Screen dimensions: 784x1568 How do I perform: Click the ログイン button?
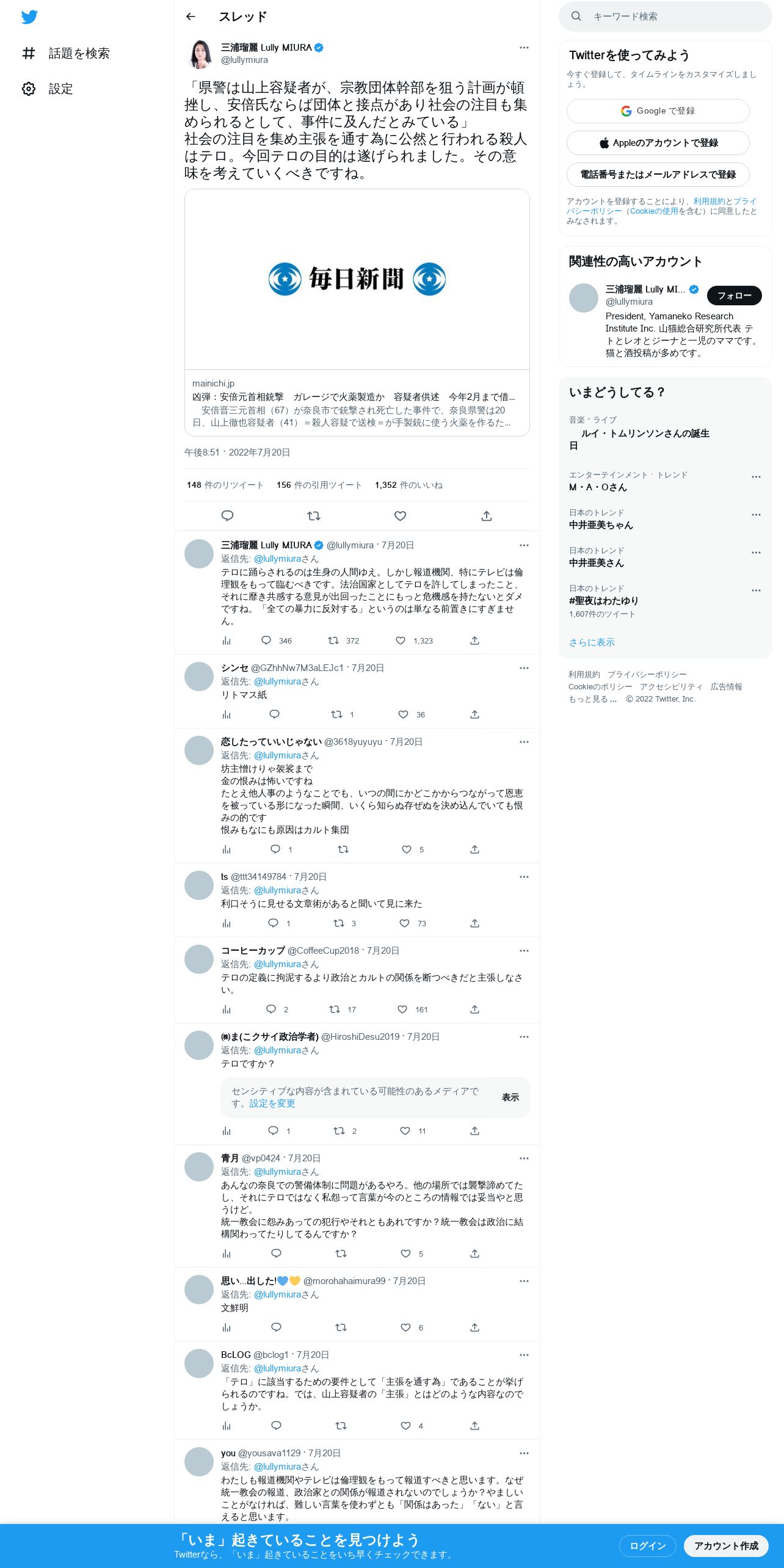[x=647, y=1545]
